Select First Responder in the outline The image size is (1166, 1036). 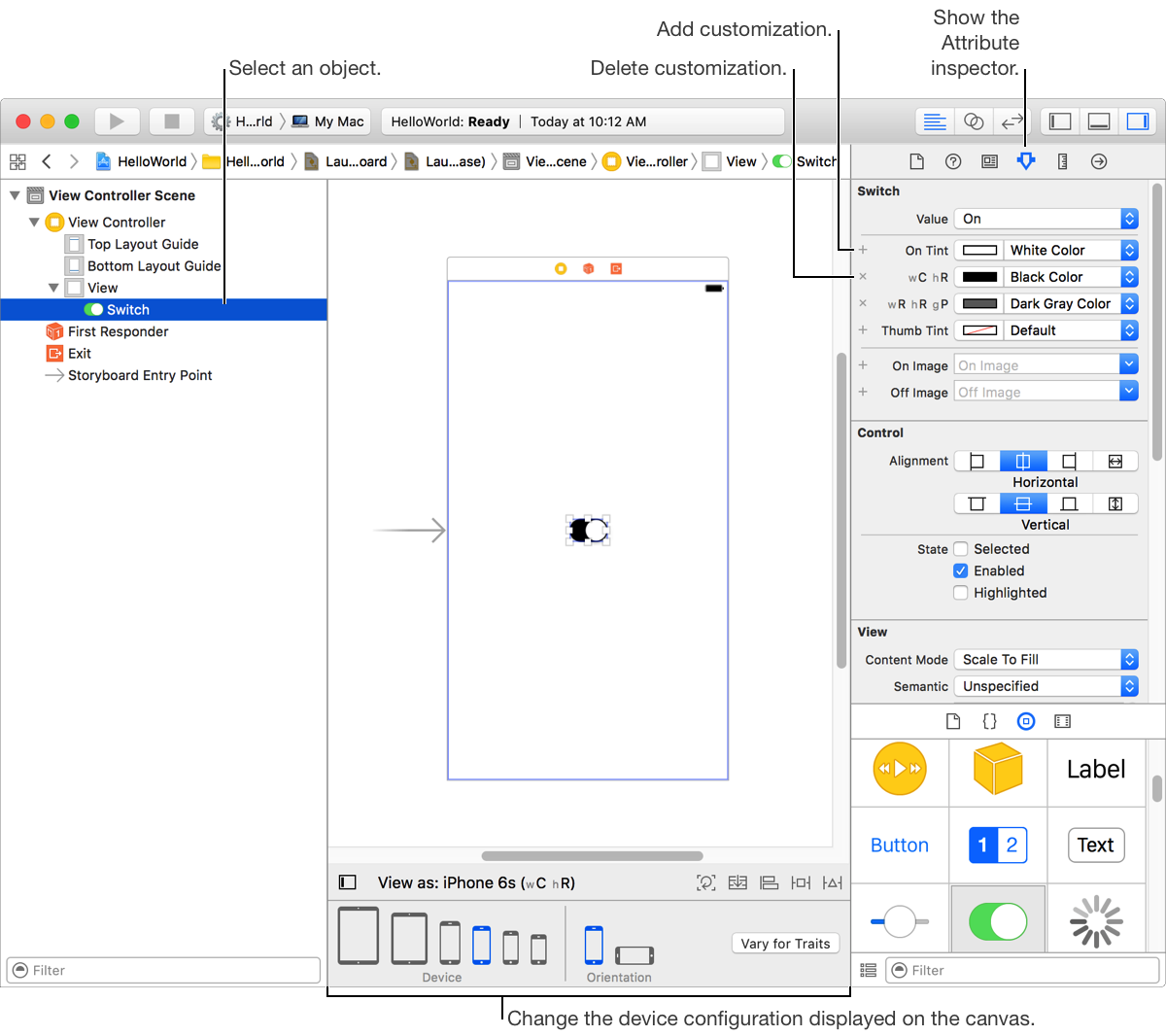coord(118,331)
